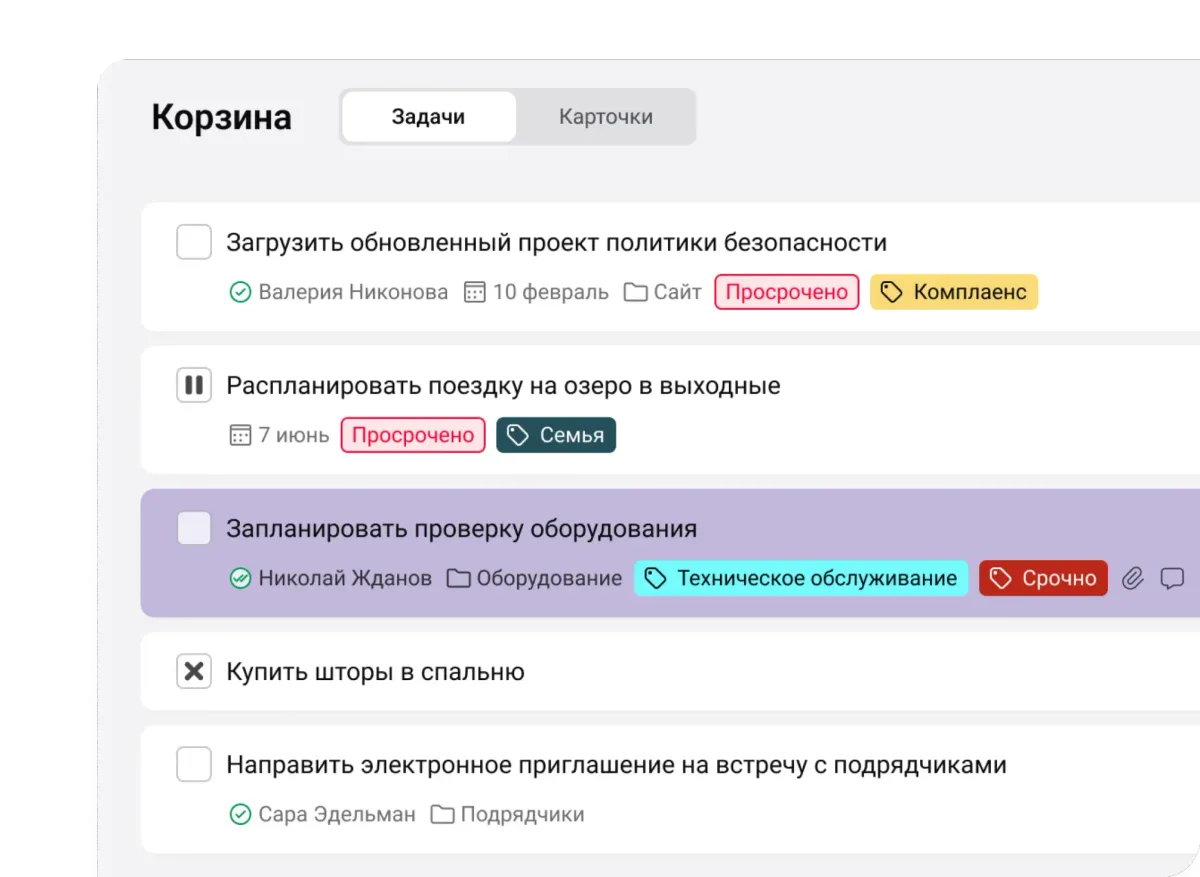Switch to the Карточки tab
Viewport: 1200px width, 877px height.
[x=606, y=116]
